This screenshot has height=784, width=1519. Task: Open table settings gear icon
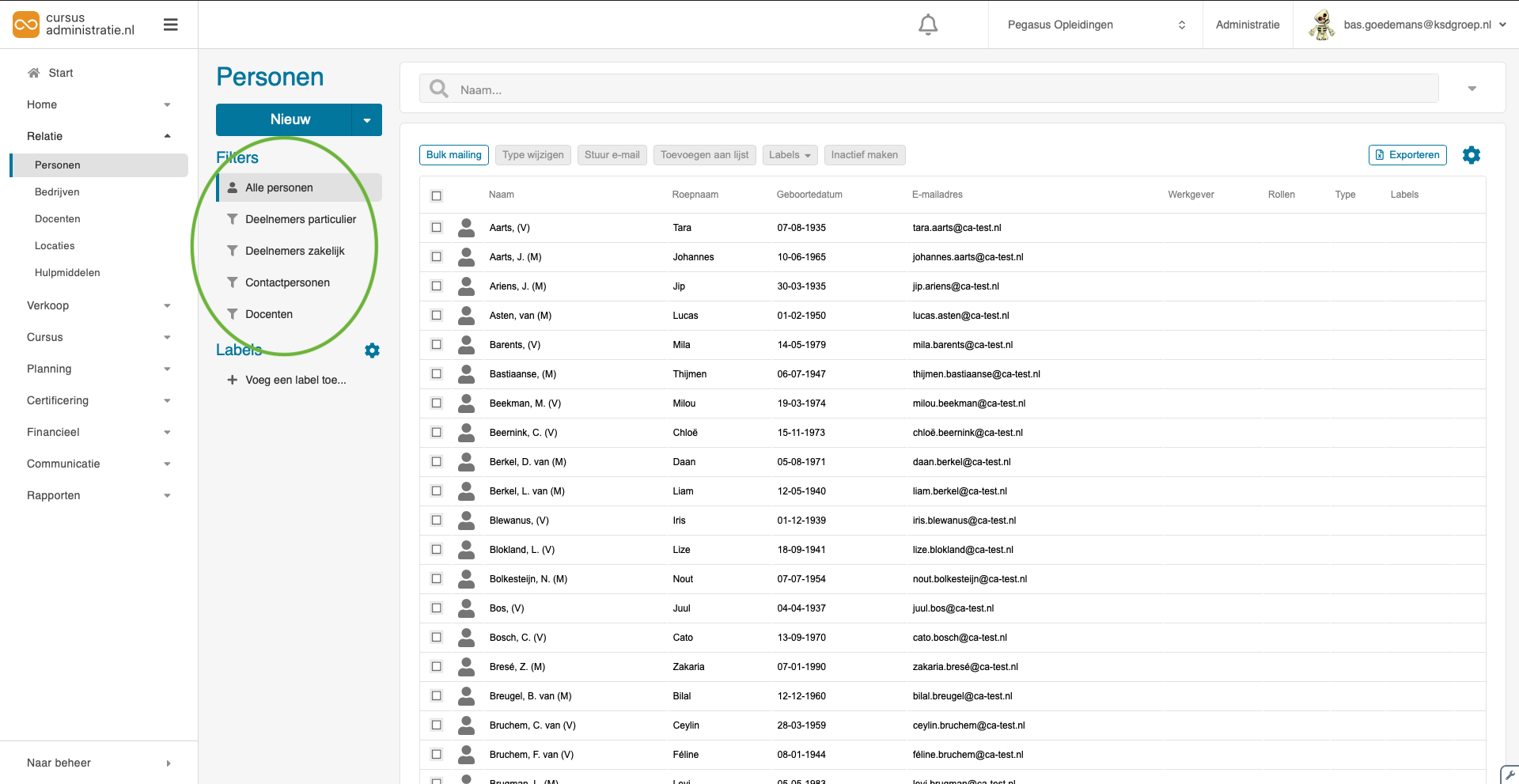click(x=1471, y=155)
